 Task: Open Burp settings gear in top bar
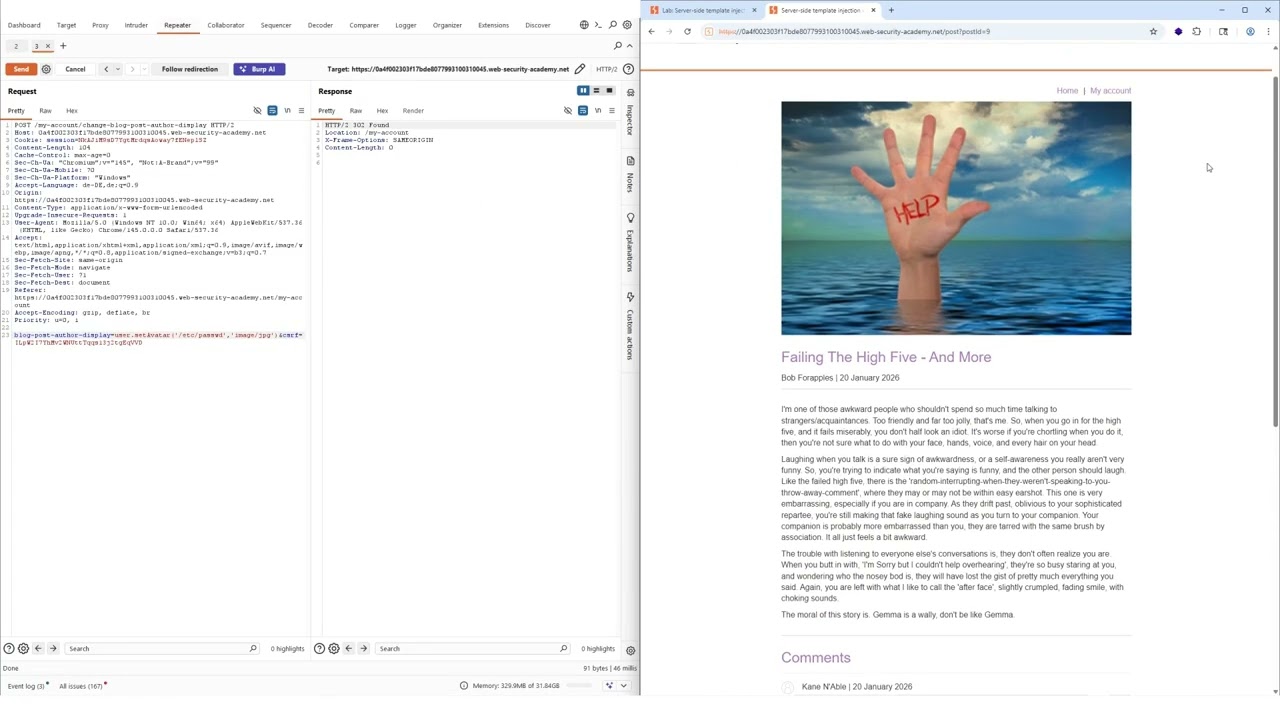[627, 25]
